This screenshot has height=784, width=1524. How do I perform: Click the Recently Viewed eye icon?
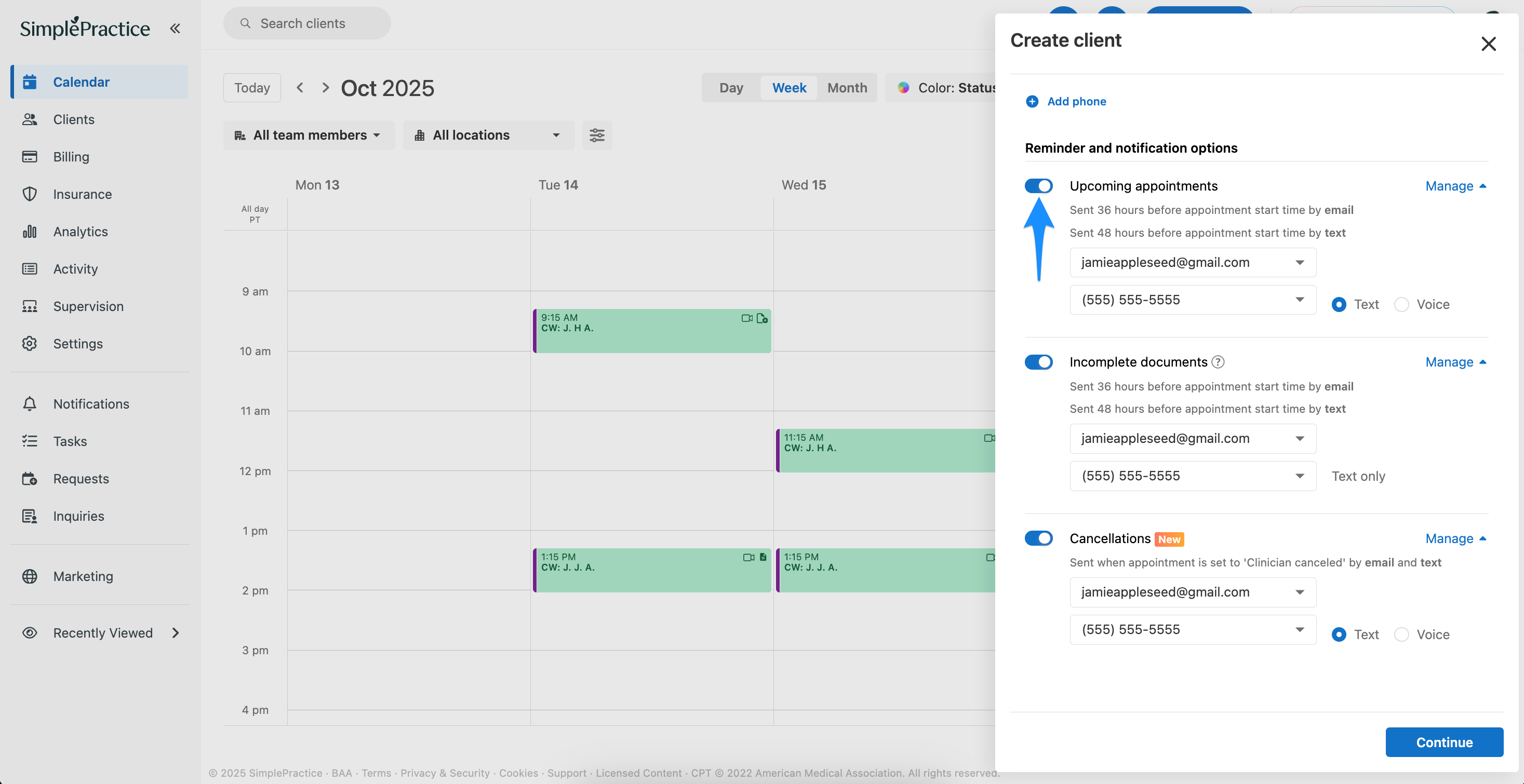tap(30, 632)
